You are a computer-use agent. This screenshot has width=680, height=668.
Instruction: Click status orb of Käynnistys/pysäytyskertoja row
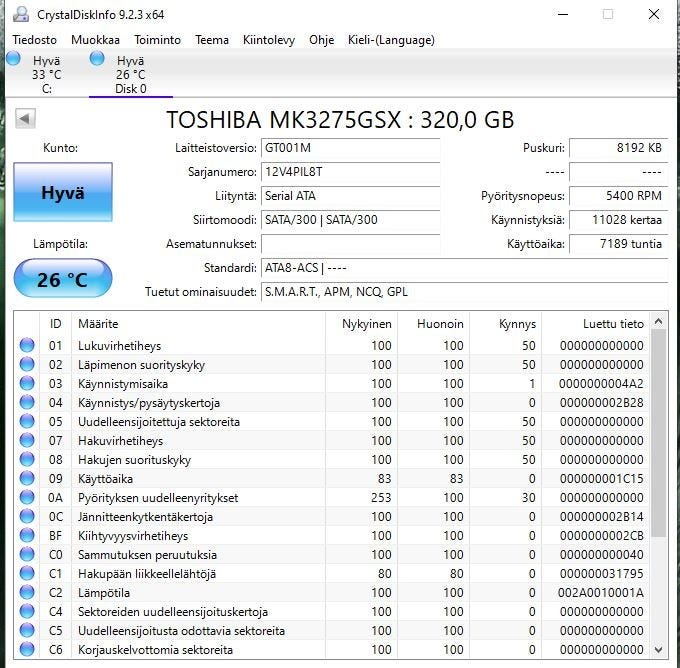pos(27,403)
